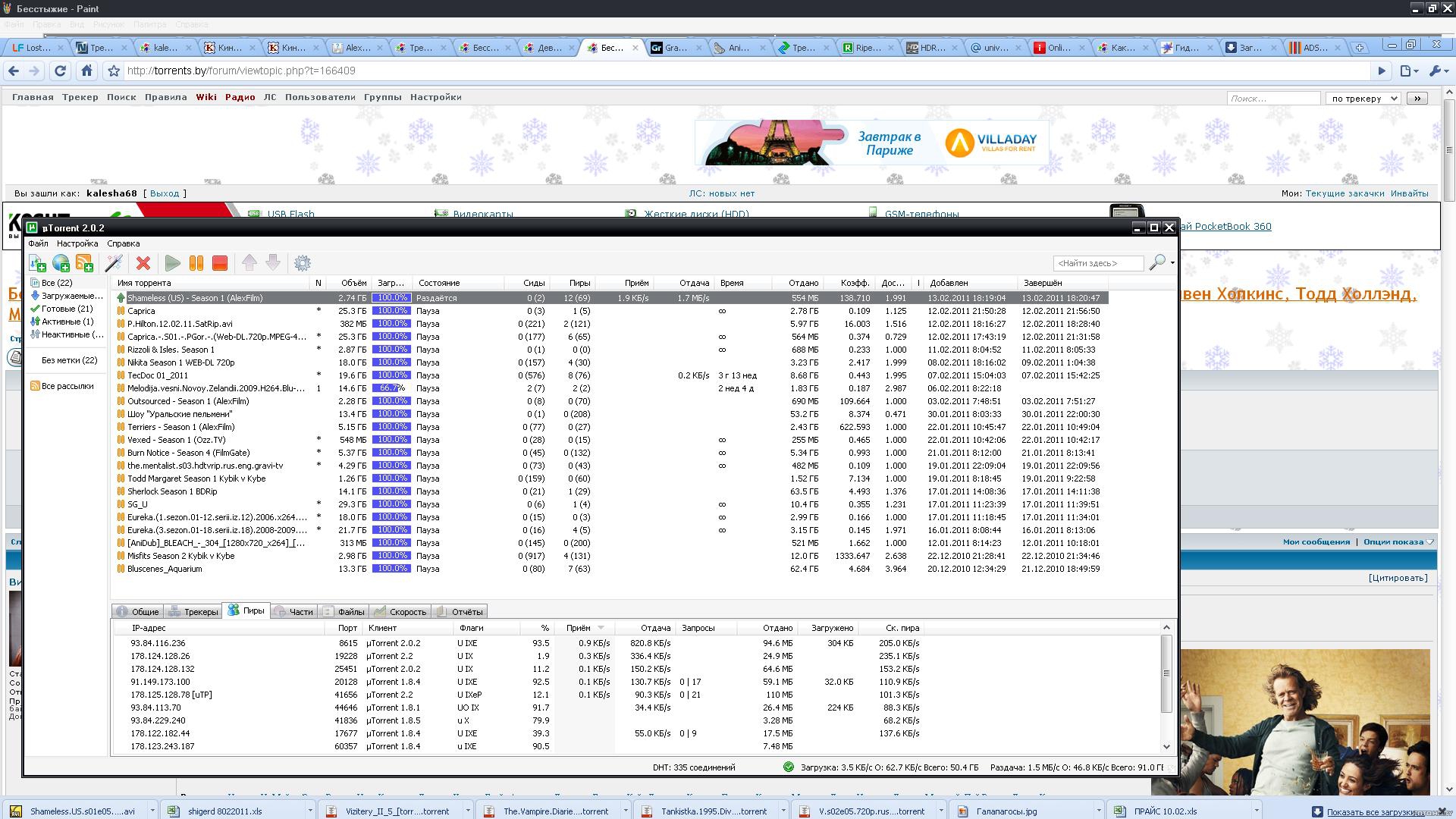Select the TecDoc 01_2011 torrent row
This screenshot has height=819, width=1456.
pos(611,375)
